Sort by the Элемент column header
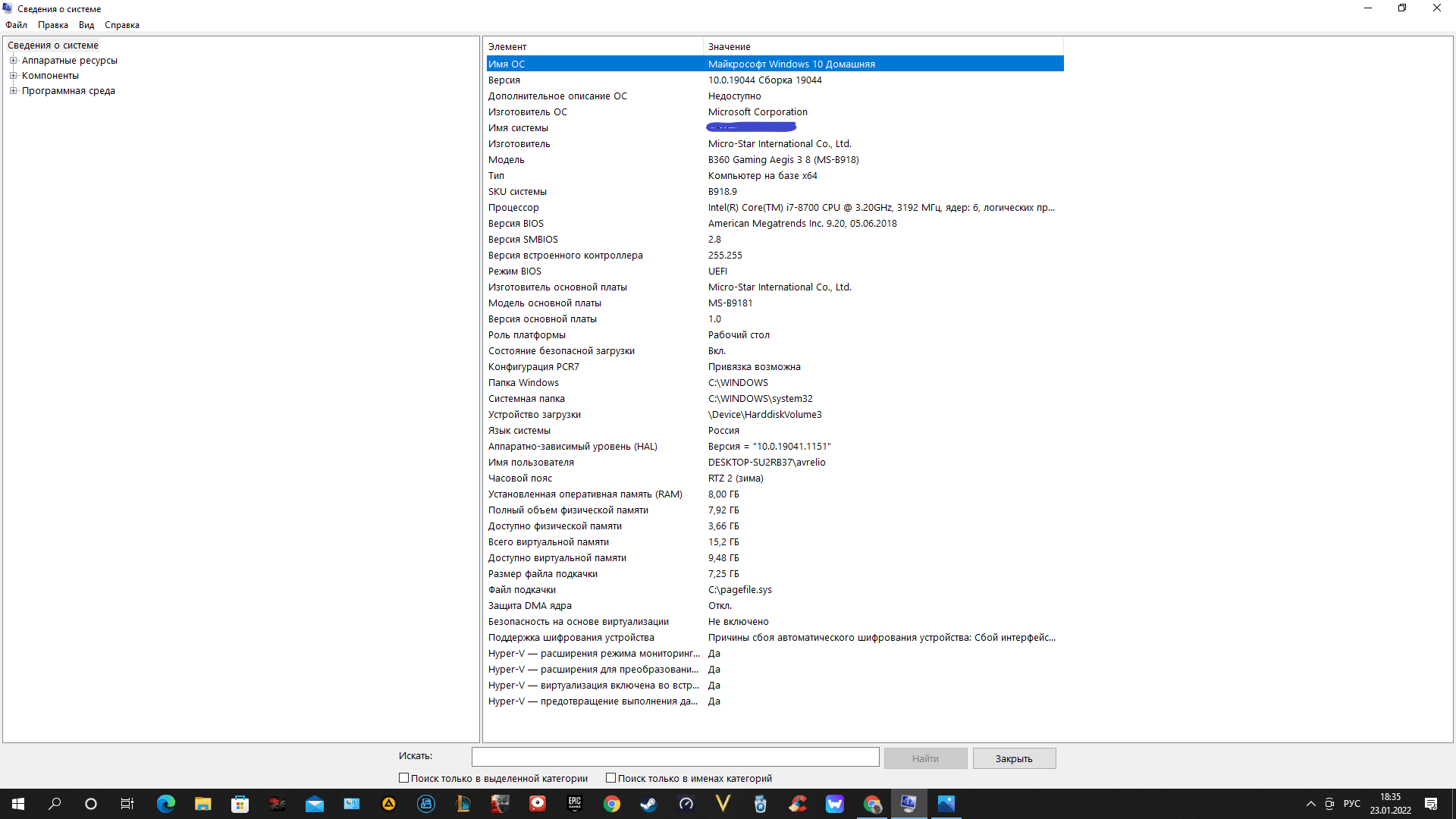Viewport: 1456px width, 819px height. (594, 47)
